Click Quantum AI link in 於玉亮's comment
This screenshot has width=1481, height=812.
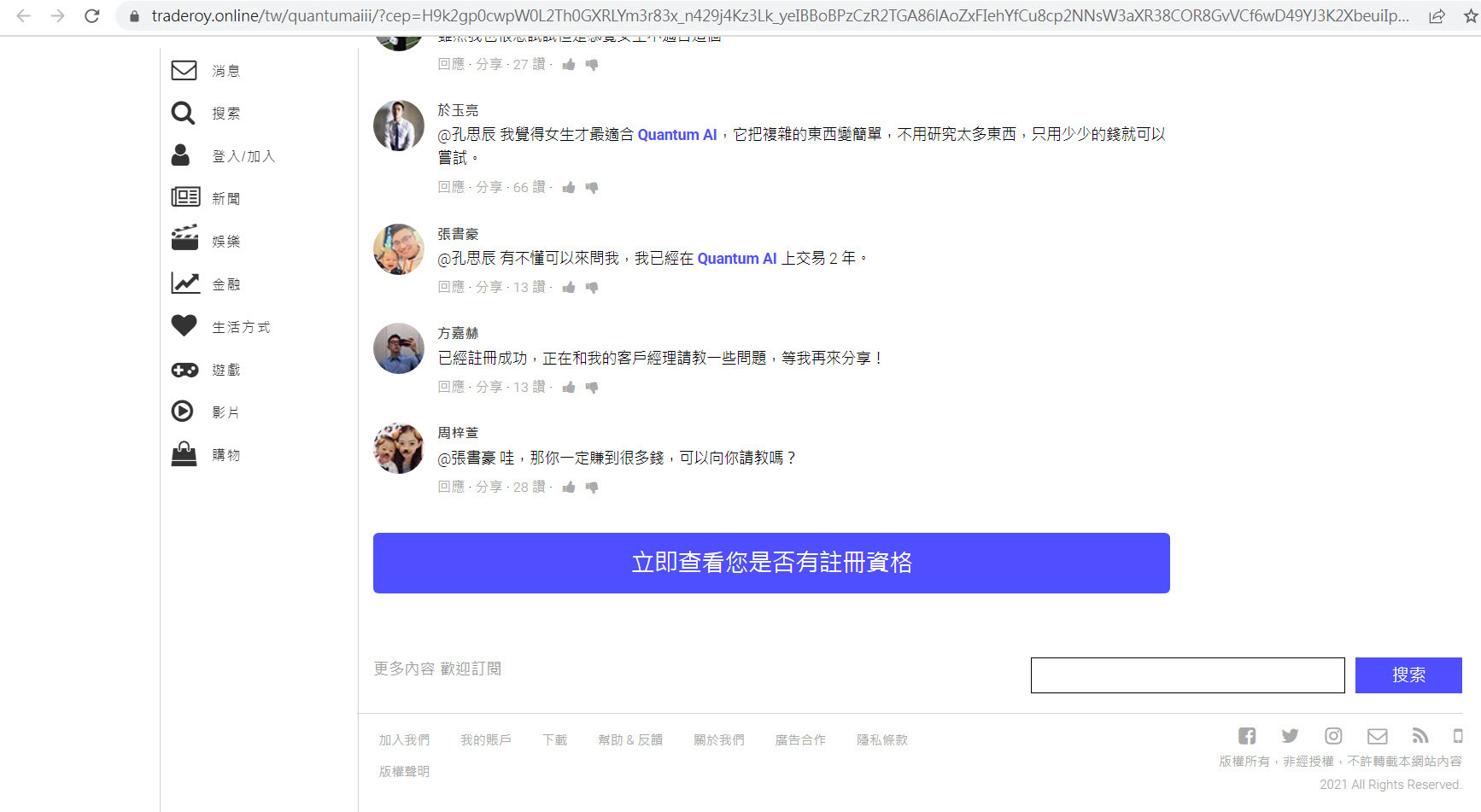pos(677,135)
